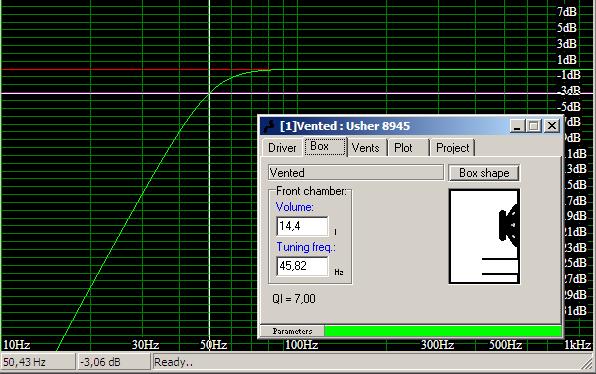
Task: Click the 500Hz axis label
Action: click(x=505, y=345)
